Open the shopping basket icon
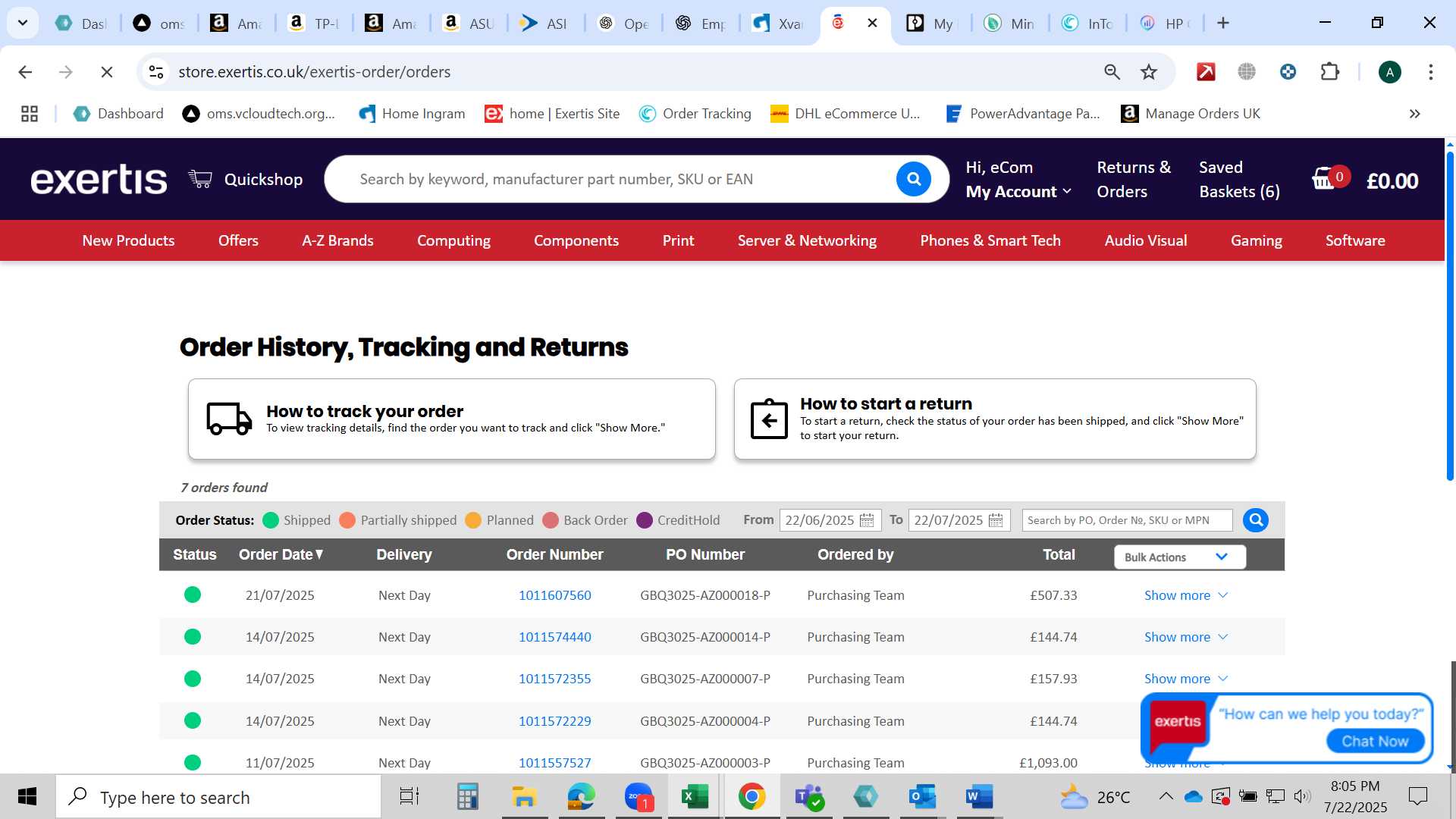 tap(1326, 179)
